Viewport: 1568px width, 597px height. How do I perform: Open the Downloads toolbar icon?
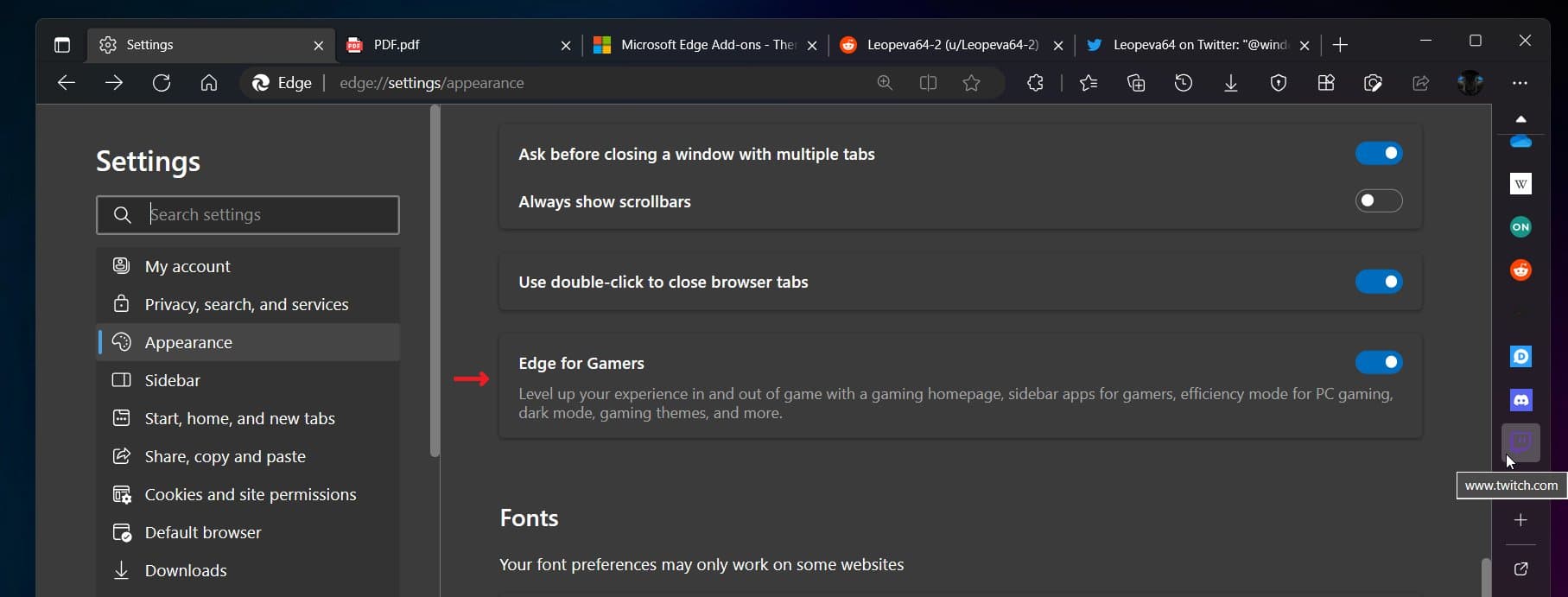[1231, 83]
